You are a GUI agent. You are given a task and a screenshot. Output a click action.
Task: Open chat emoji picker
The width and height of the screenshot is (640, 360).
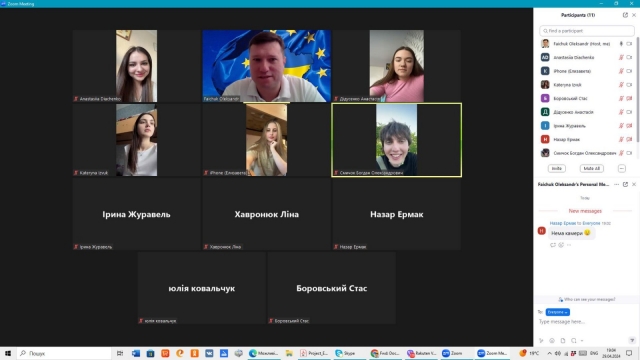[x=552, y=340]
